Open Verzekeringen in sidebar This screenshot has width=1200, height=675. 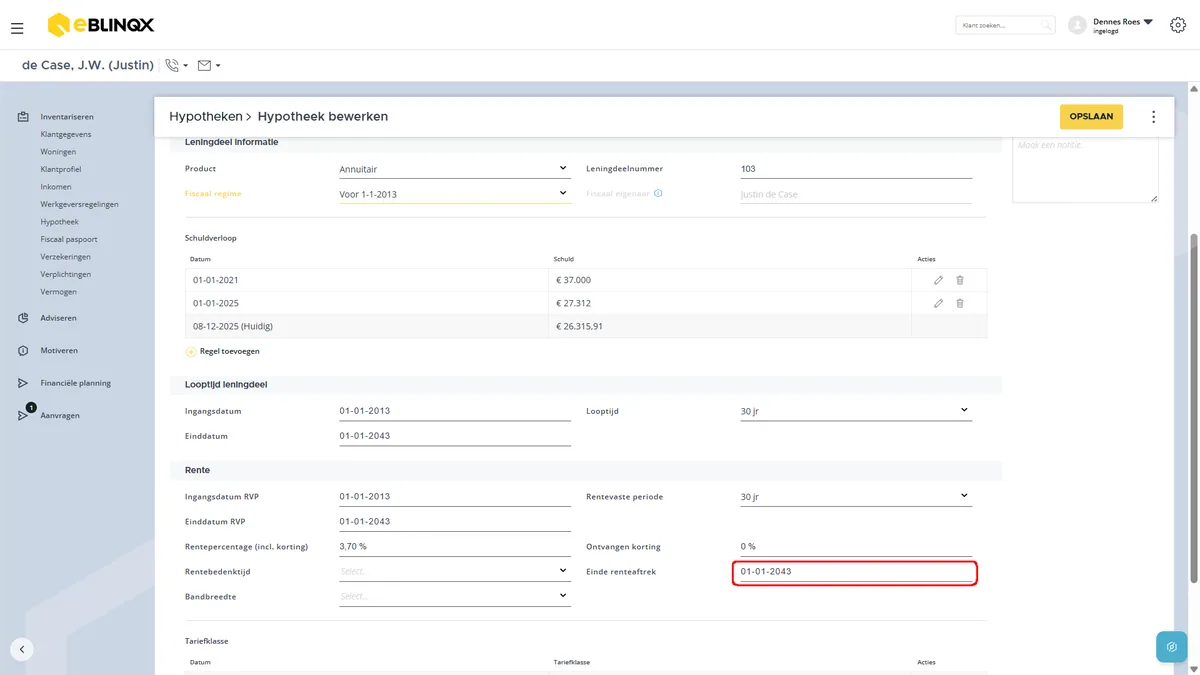(x=66, y=257)
